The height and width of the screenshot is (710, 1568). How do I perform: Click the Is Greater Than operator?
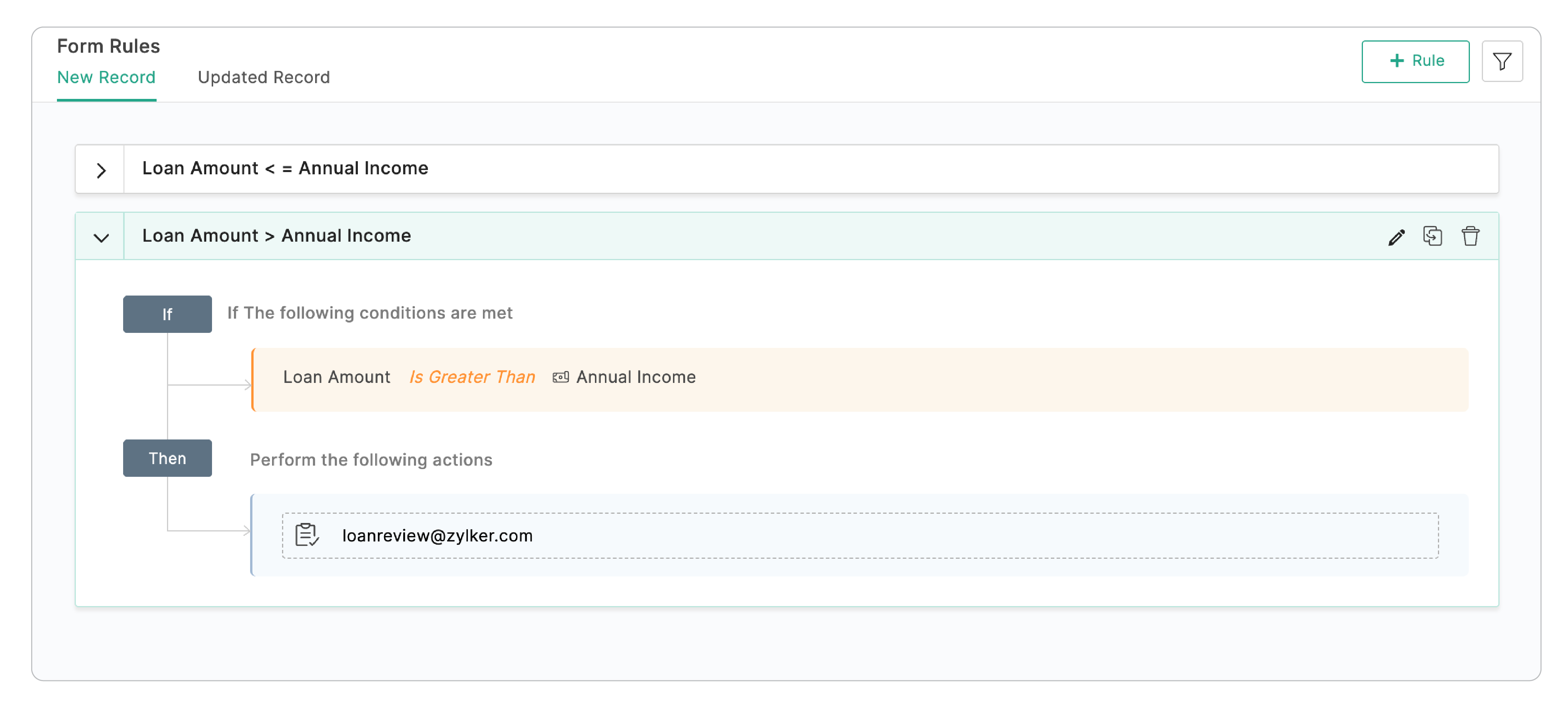click(472, 378)
